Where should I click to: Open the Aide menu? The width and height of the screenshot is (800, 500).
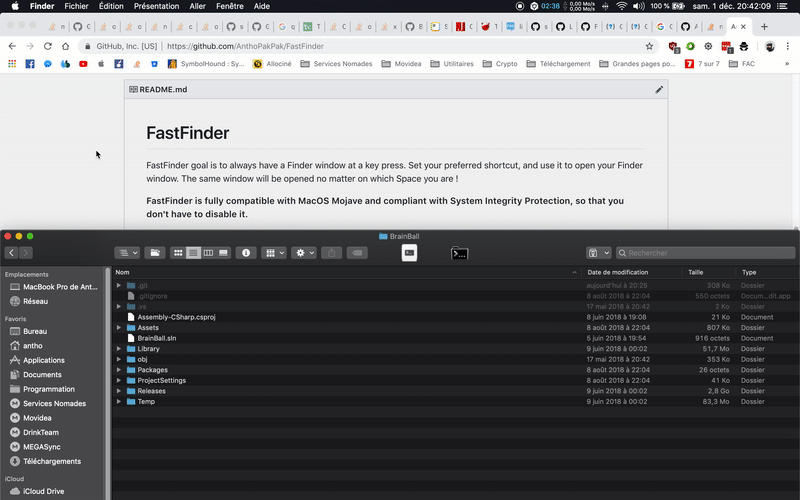262,6
